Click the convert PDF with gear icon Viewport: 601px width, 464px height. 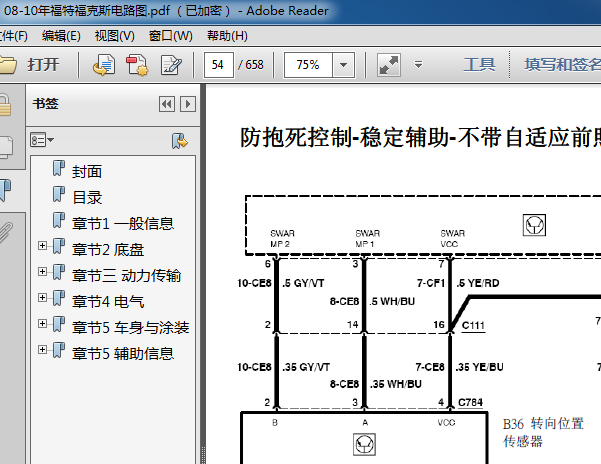click(137, 65)
